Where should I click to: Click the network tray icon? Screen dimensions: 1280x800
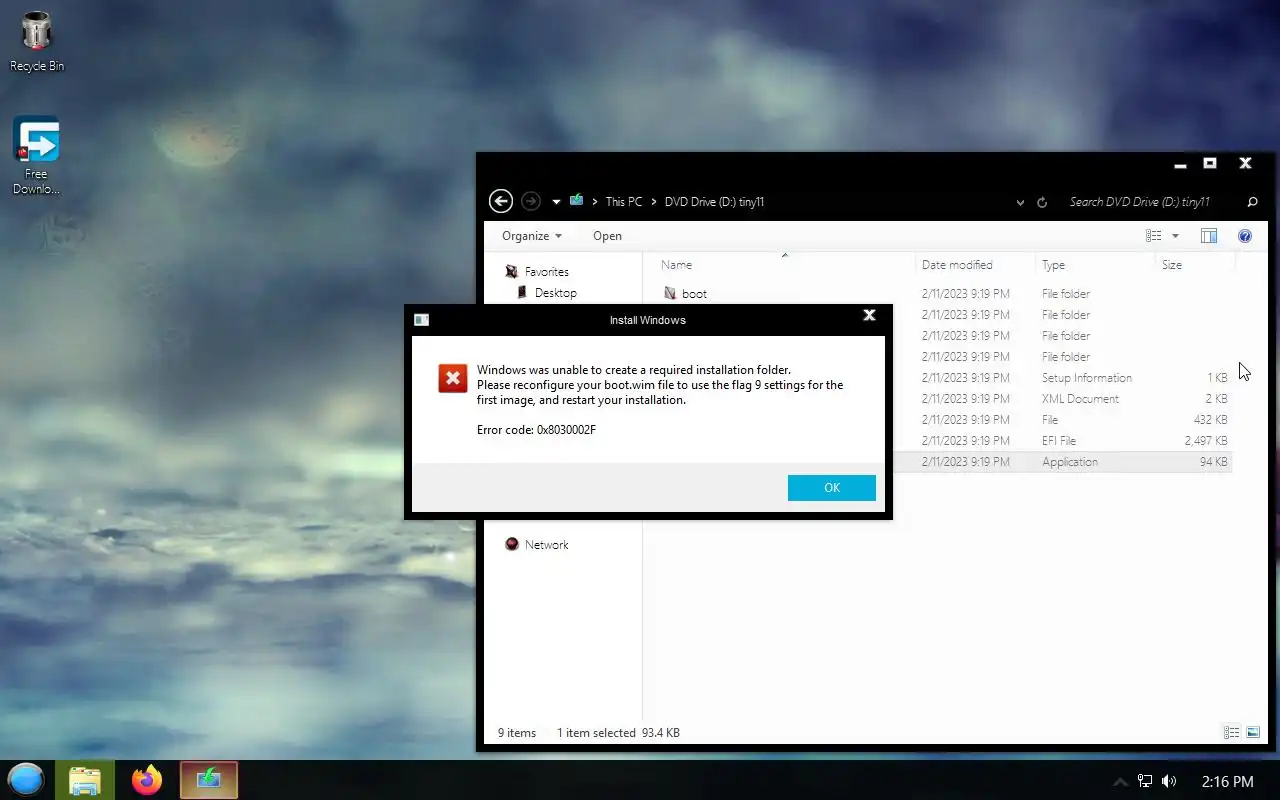click(x=1145, y=781)
